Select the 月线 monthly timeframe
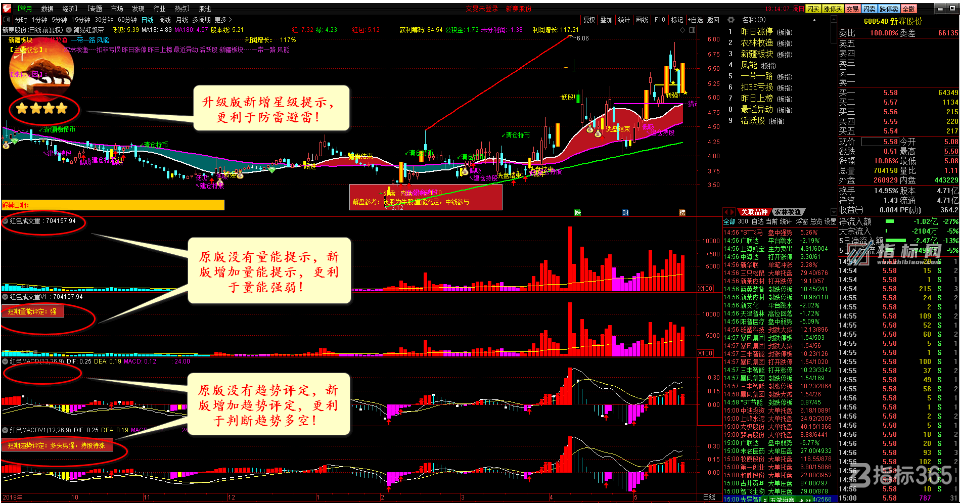This screenshot has height=503, width=961. coord(182,20)
